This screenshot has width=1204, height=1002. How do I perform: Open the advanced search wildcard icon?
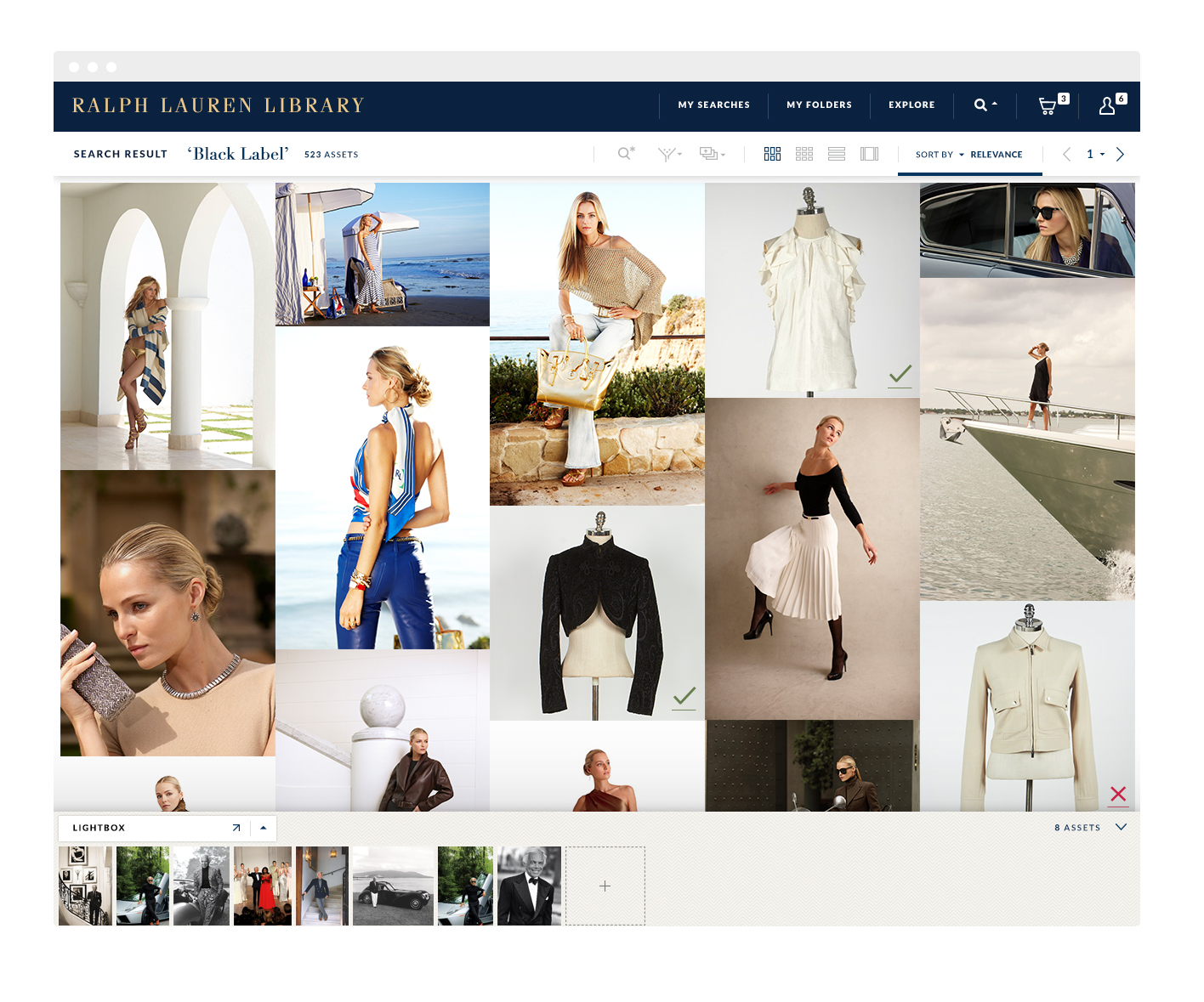click(x=627, y=154)
